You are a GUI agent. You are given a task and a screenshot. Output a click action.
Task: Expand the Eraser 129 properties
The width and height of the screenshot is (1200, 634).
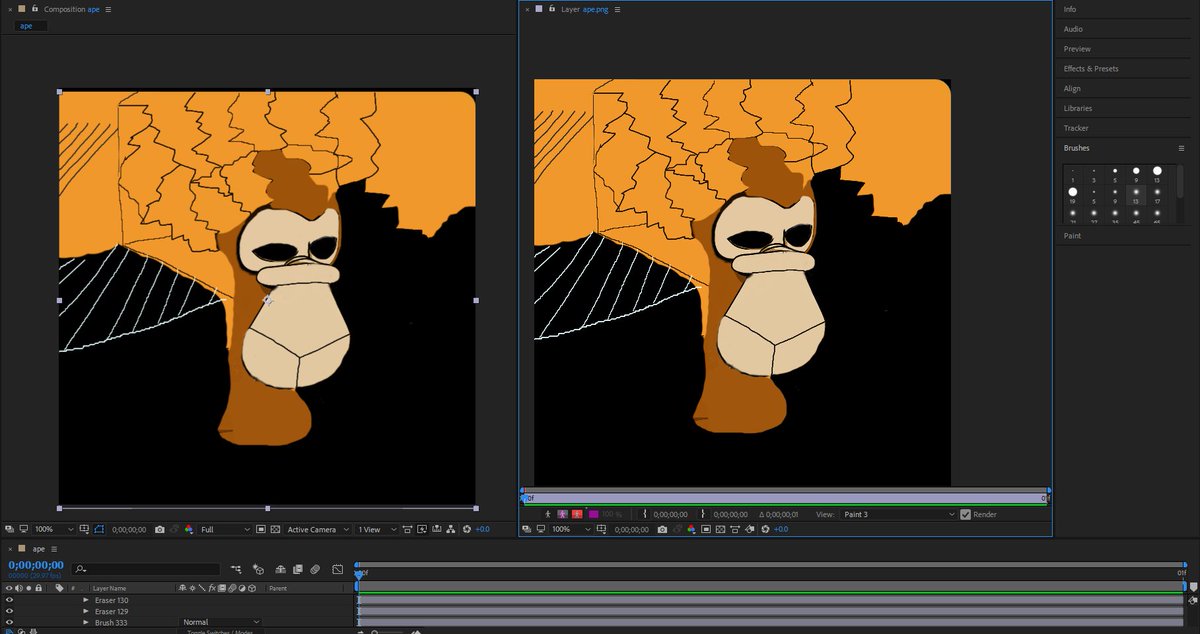coord(86,611)
